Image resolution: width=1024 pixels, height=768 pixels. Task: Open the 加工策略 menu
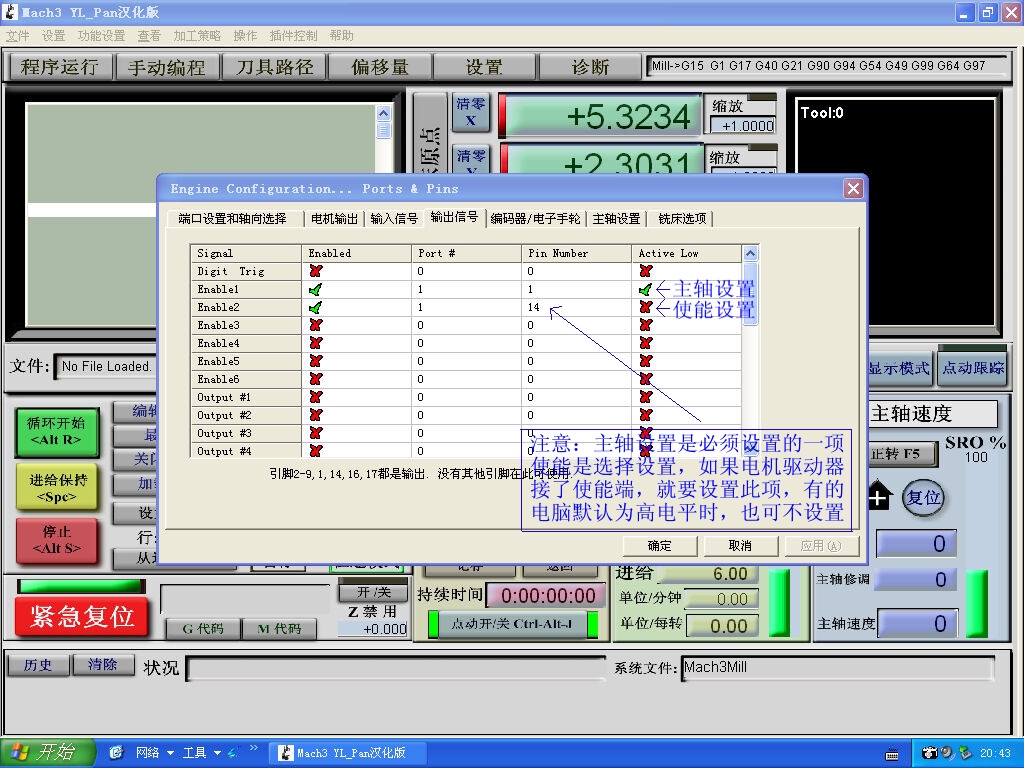click(x=197, y=36)
